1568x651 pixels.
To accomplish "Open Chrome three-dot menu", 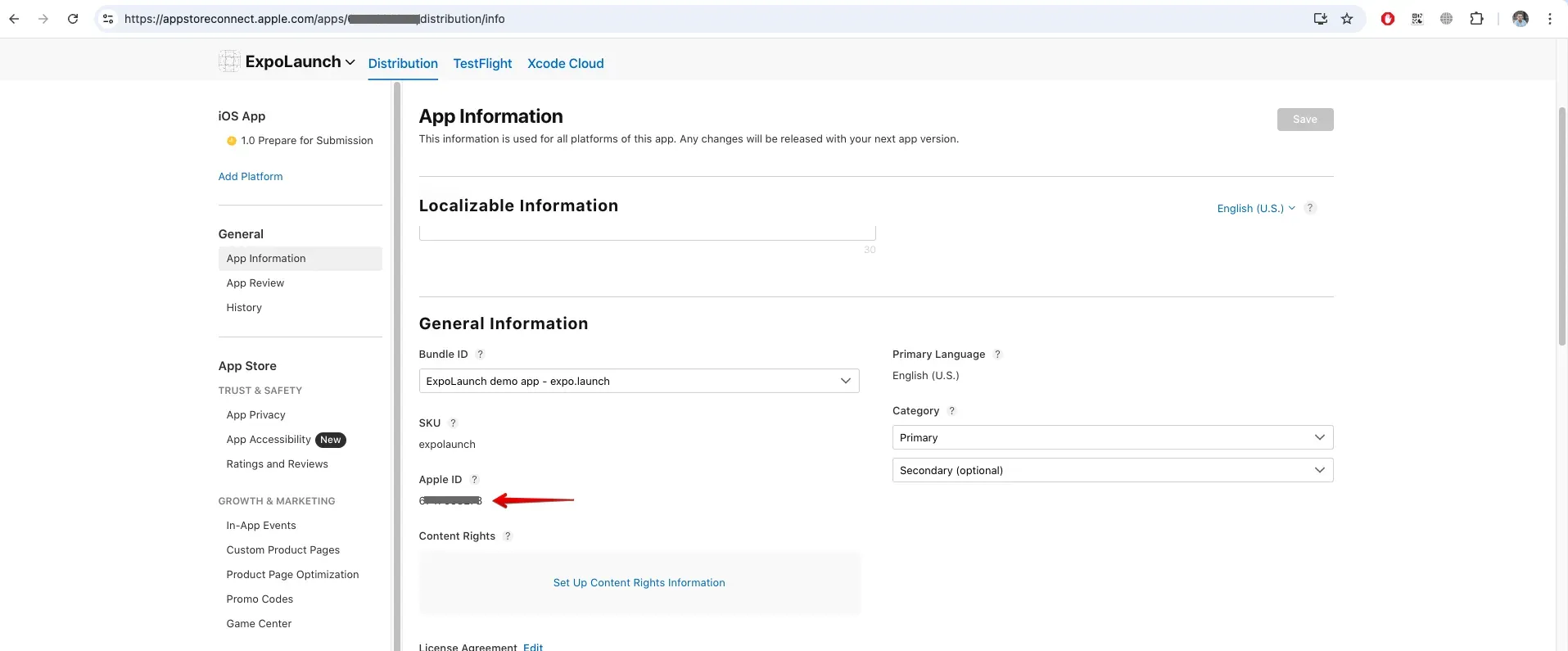I will coord(1550,19).
